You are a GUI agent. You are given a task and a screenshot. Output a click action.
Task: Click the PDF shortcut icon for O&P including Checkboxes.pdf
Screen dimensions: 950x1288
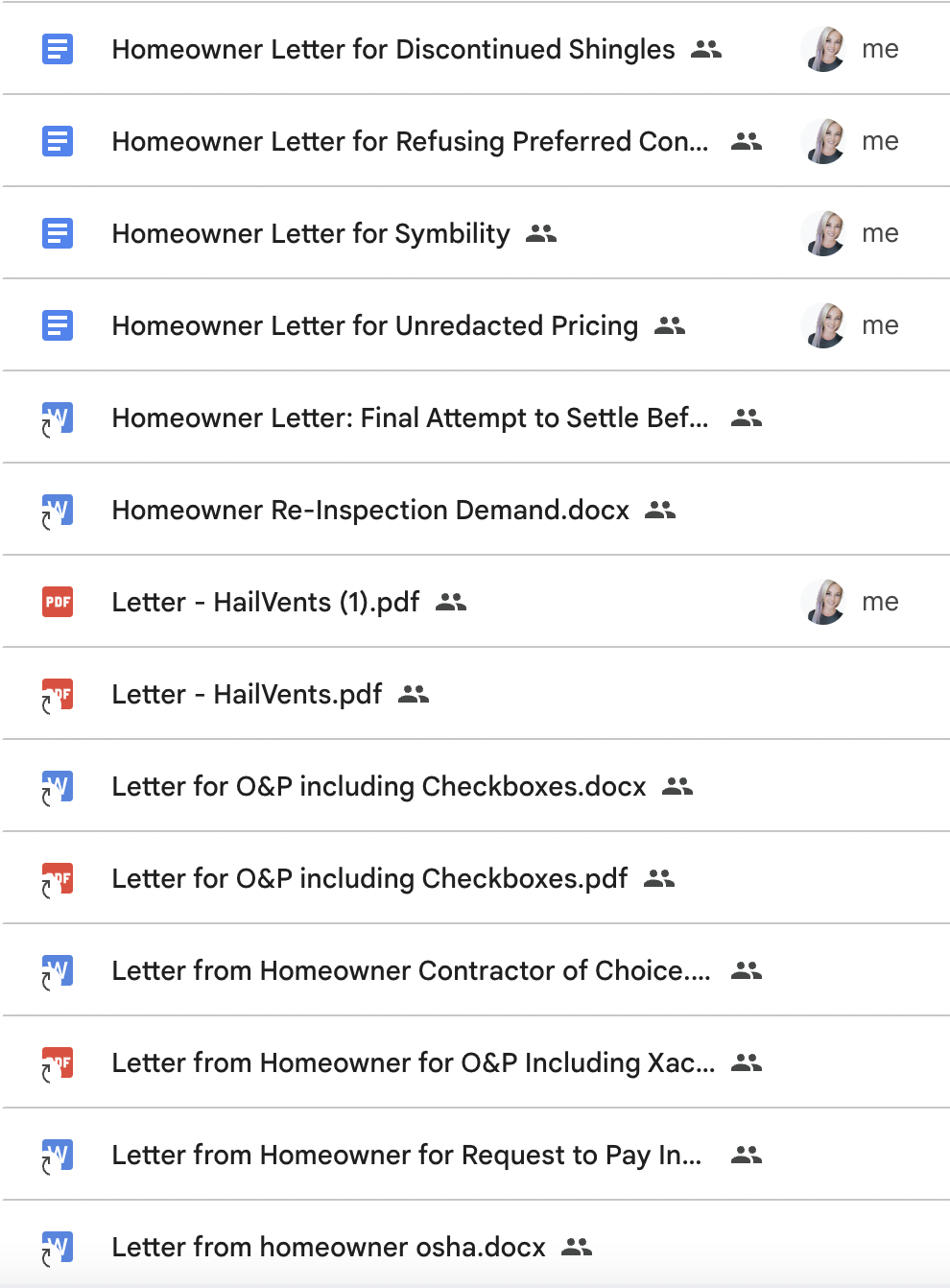[58, 878]
